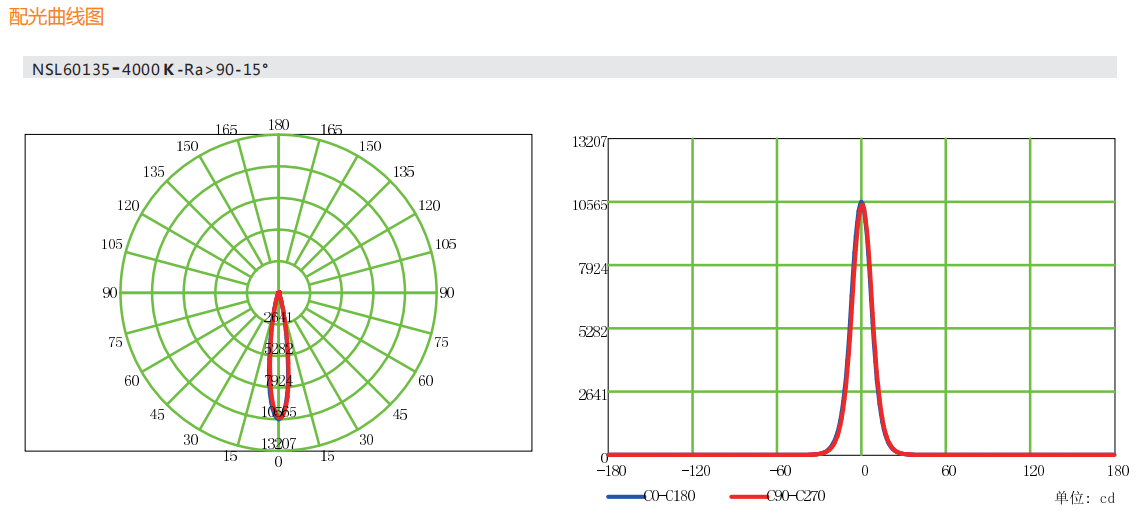
Task: Click the 2641 ring label in polar diagram
Action: pos(278,317)
